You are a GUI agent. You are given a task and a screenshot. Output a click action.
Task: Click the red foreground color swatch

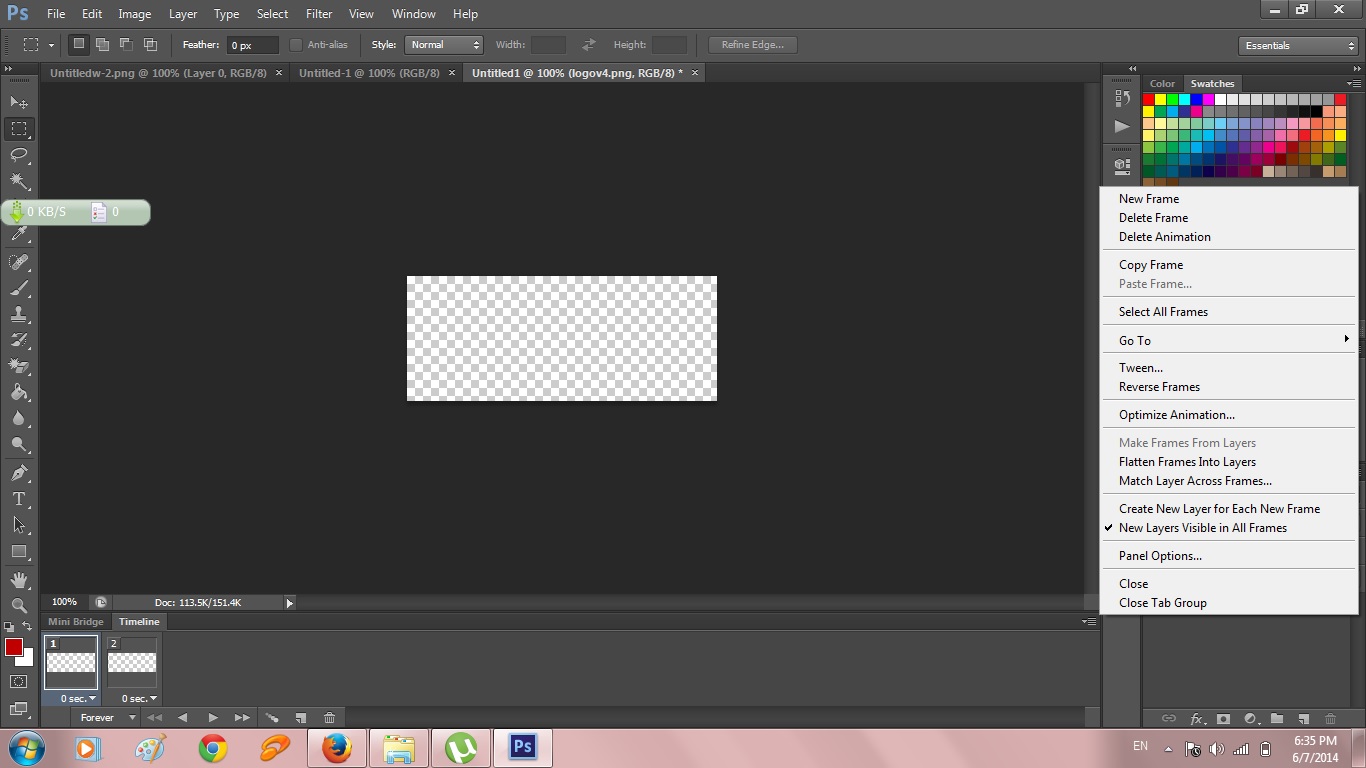[x=13, y=647]
